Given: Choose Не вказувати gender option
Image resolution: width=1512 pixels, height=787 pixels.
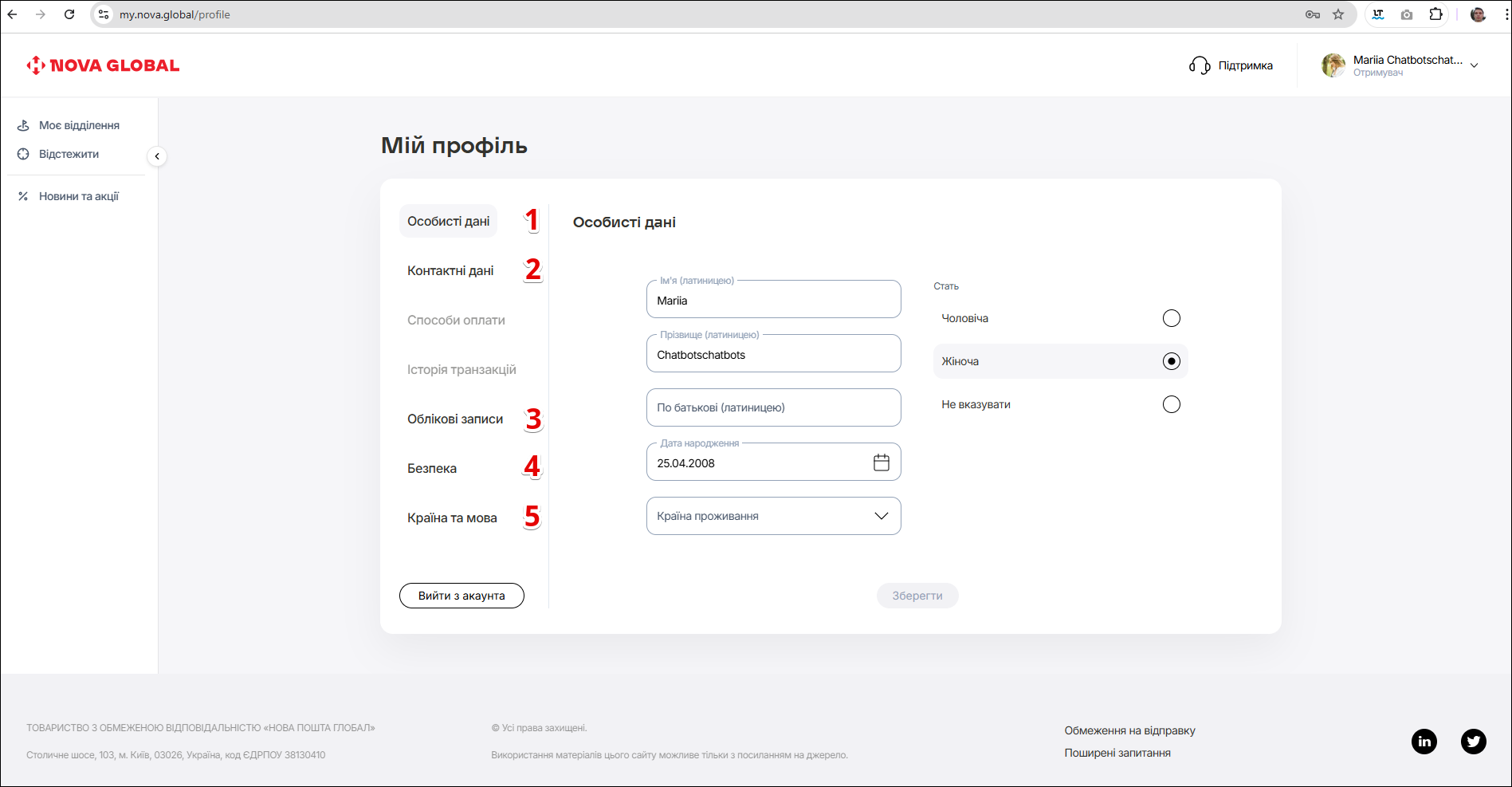Looking at the screenshot, I should coord(1171,404).
